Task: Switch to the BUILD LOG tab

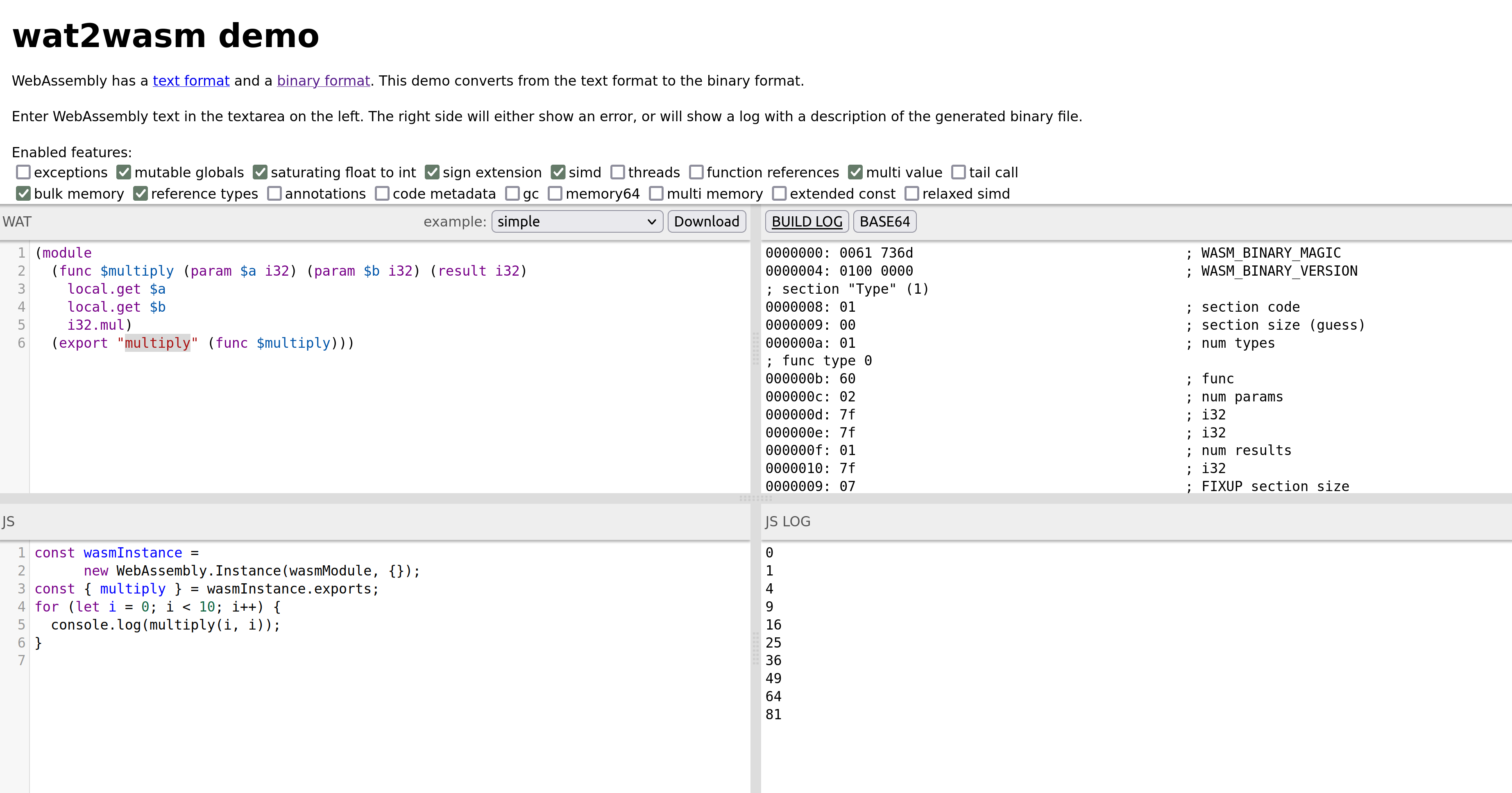Action: [807, 221]
